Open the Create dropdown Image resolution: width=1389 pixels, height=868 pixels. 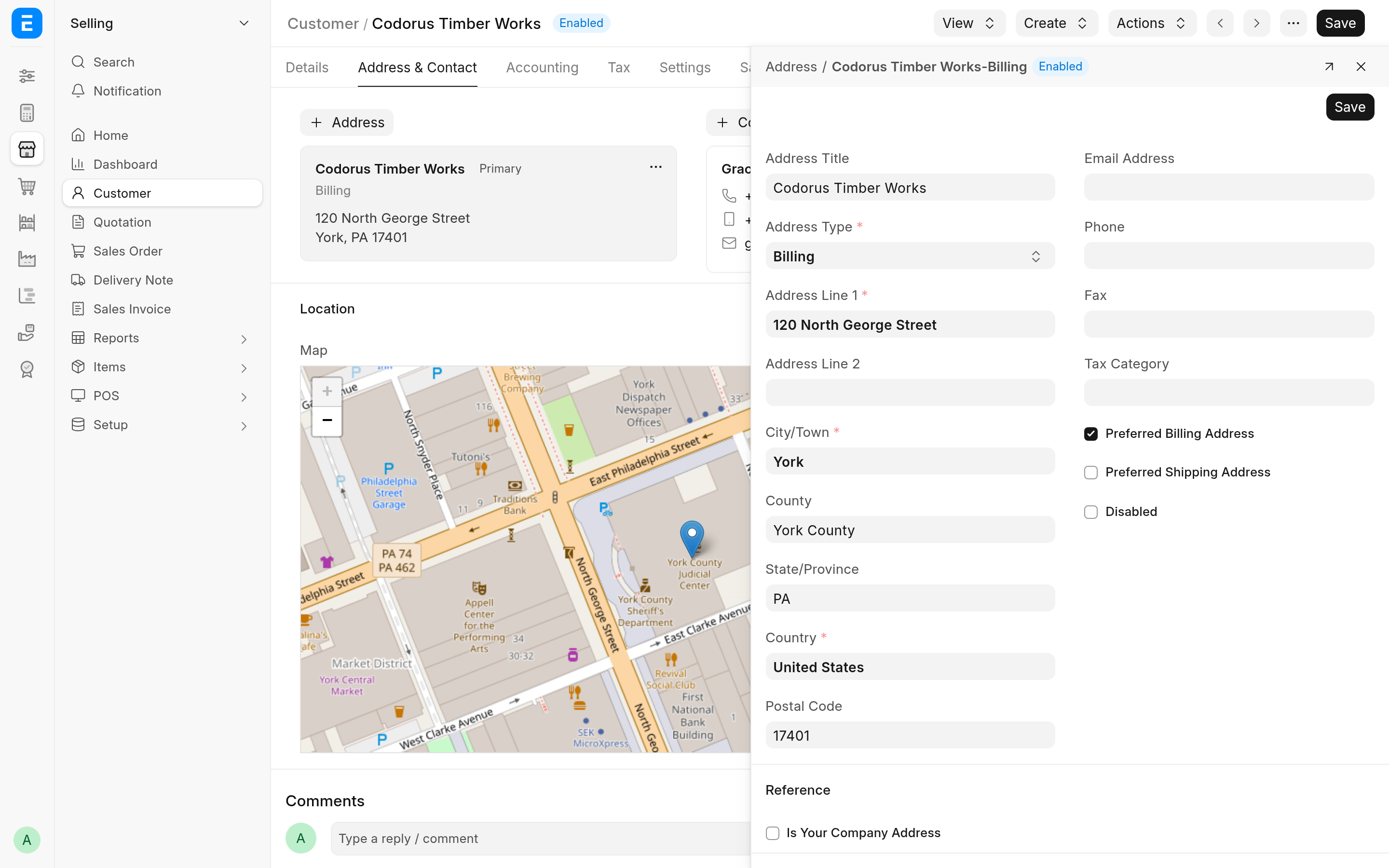(1056, 23)
